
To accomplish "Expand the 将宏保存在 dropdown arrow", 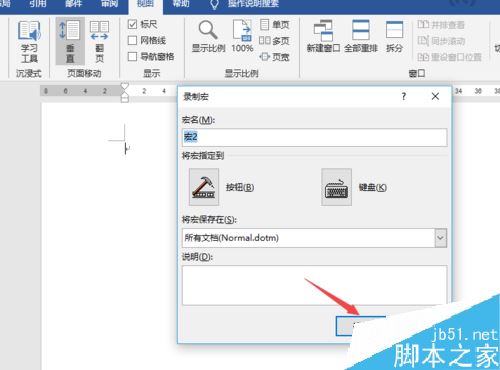I will click(x=441, y=238).
